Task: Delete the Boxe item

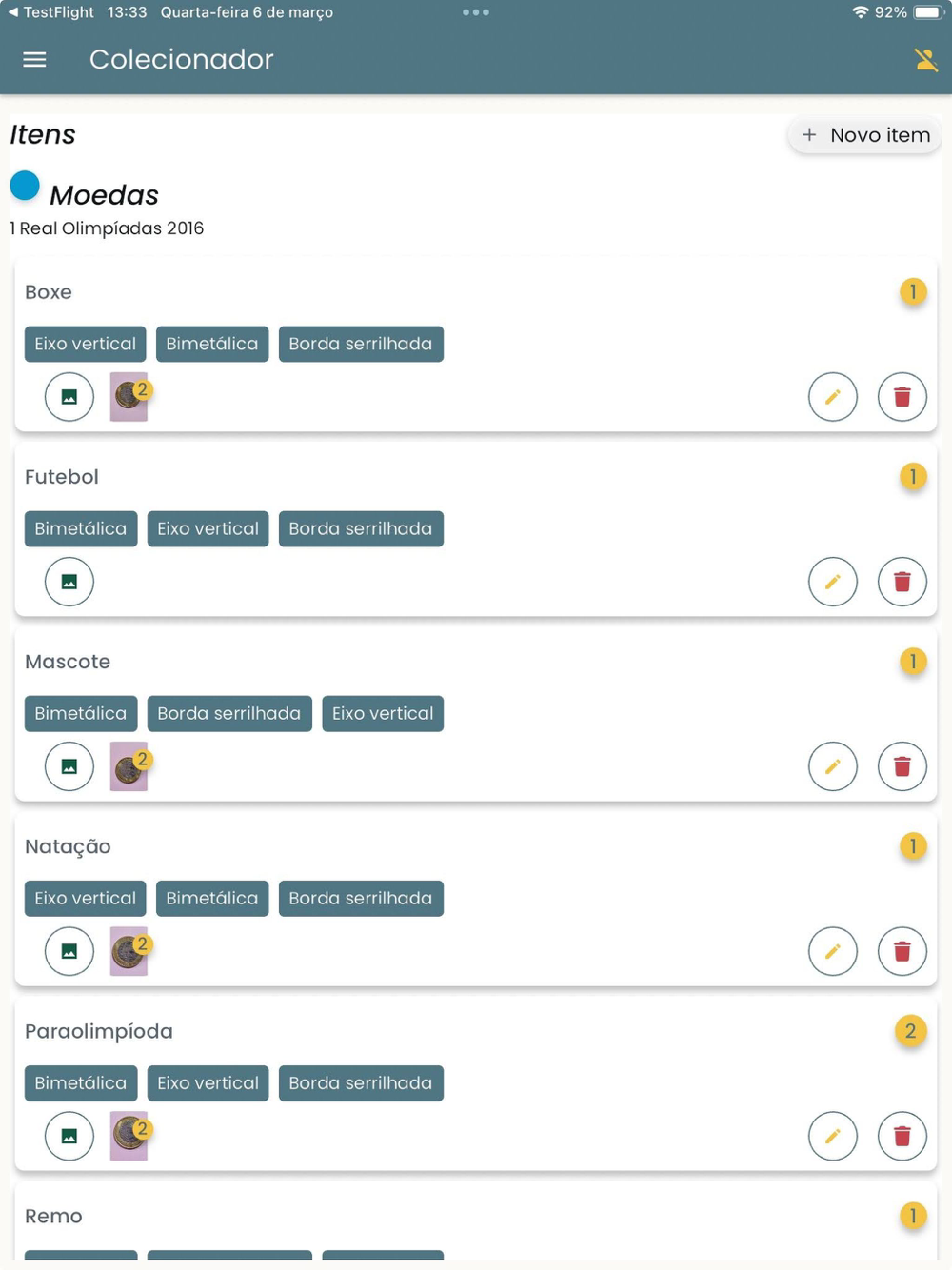Action: [902, 397]
